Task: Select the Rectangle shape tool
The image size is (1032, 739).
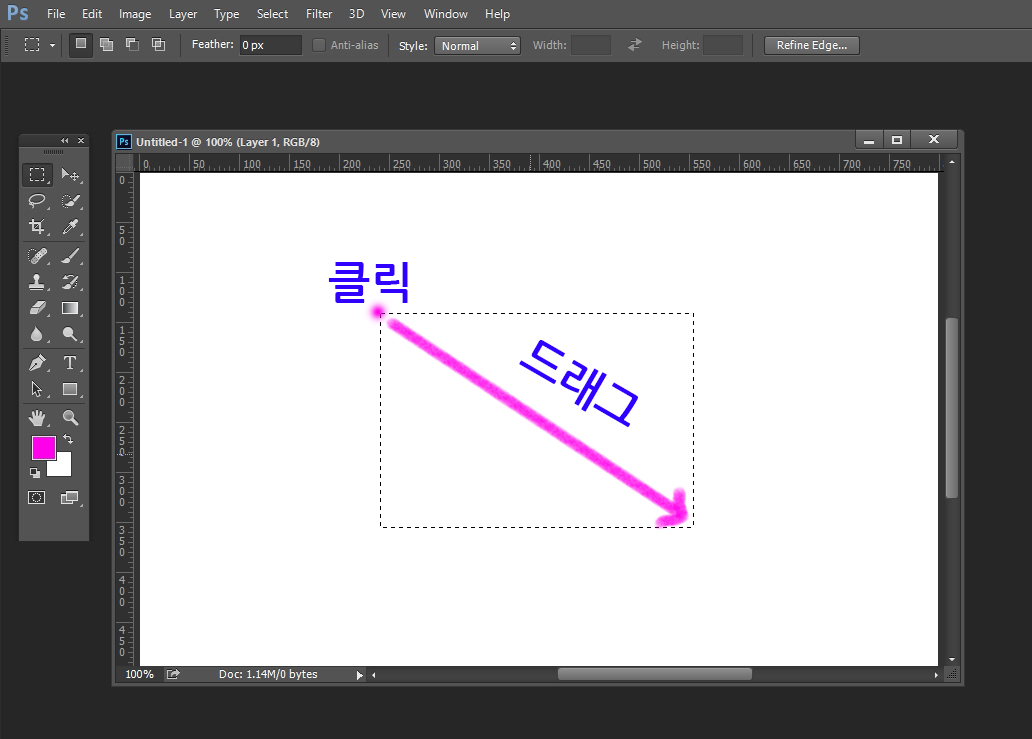Action: point(70,389)
